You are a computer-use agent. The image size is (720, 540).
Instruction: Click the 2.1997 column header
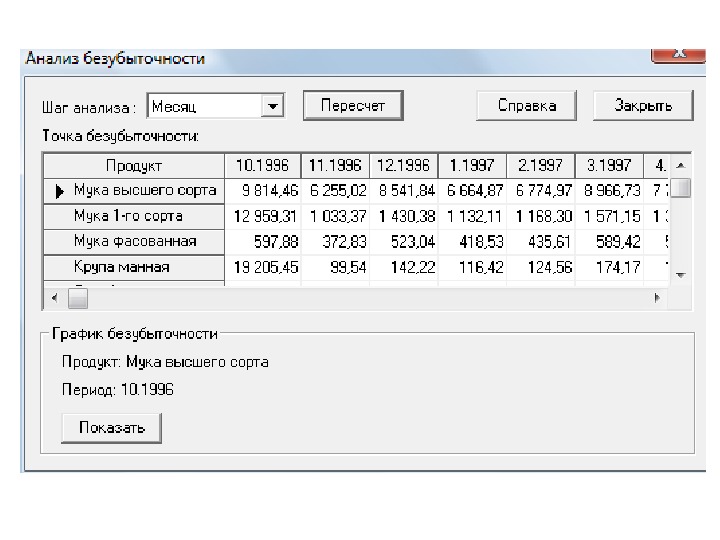click(x=541, y=165)
